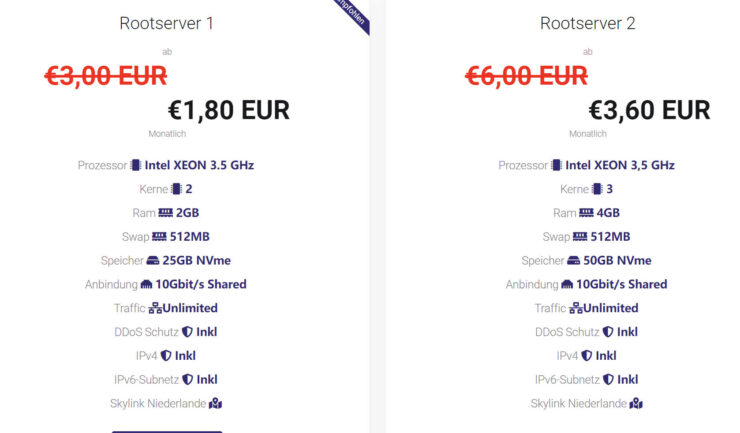Click the corner recommended ribbon on Rootserver 1

click(353, 14)
